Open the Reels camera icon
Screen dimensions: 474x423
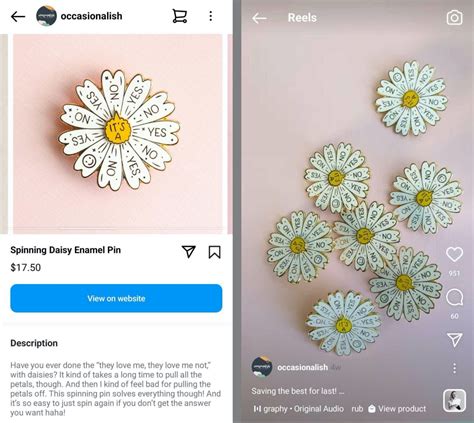pyautogui.click(x=454, y=18)
